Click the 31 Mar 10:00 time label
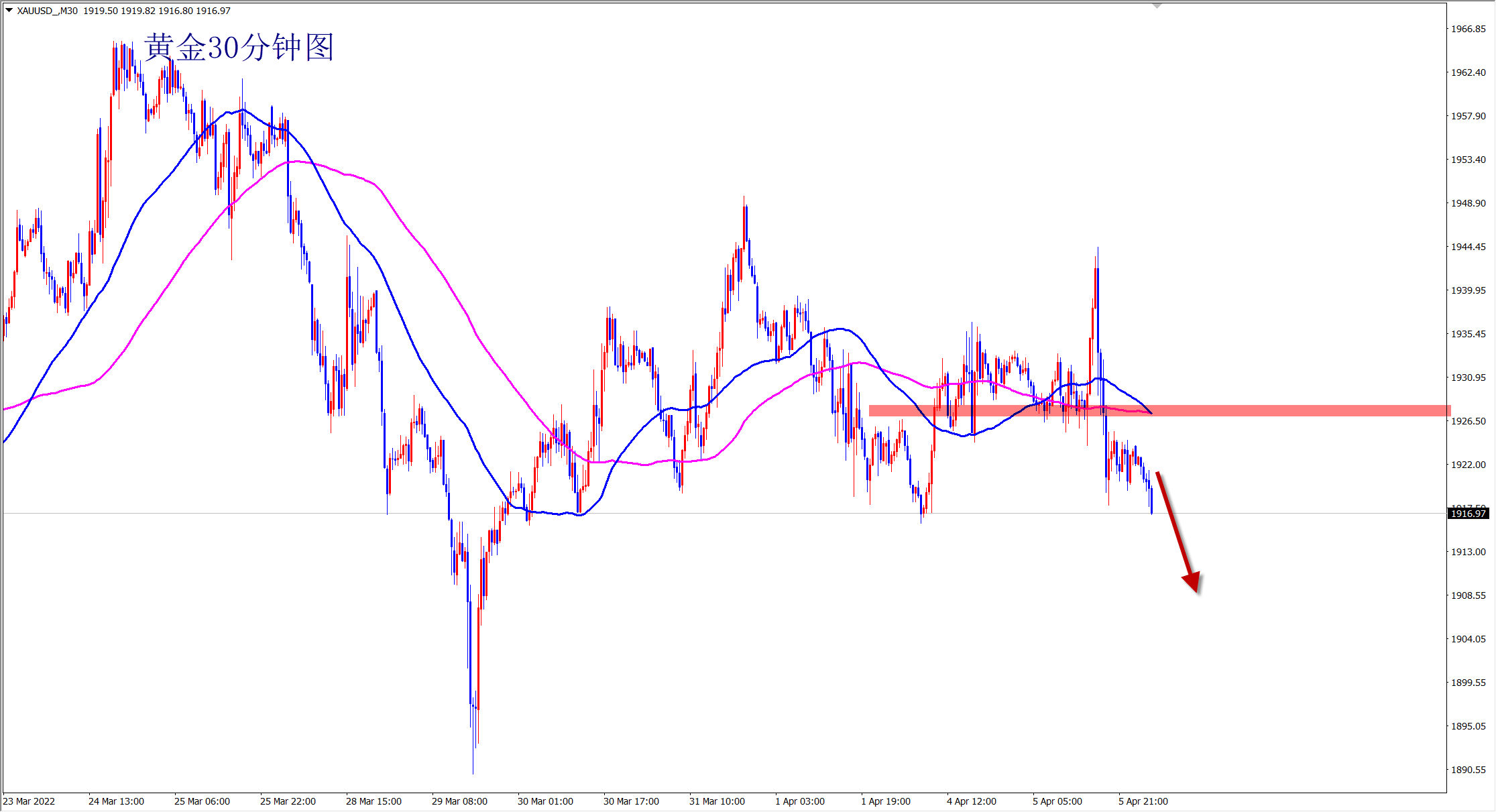 717,801
